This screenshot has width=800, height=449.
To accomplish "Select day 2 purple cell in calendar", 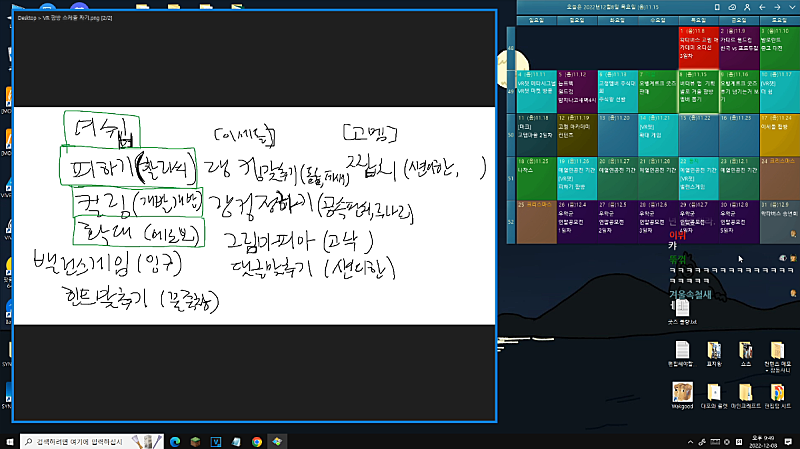I will click(739, 48).
